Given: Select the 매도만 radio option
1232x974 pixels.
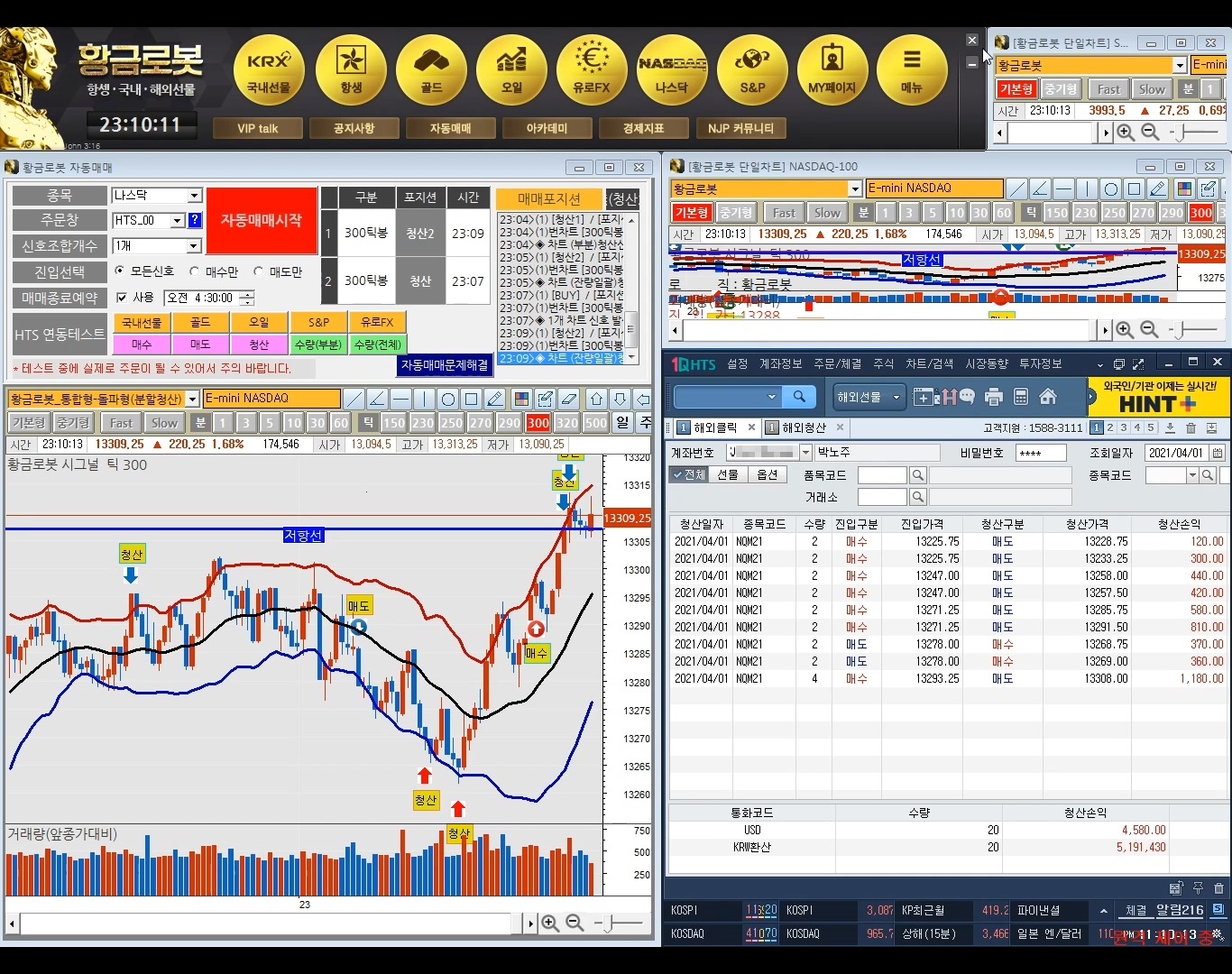Looking at the screenshot, I should (x=259, y=271).
